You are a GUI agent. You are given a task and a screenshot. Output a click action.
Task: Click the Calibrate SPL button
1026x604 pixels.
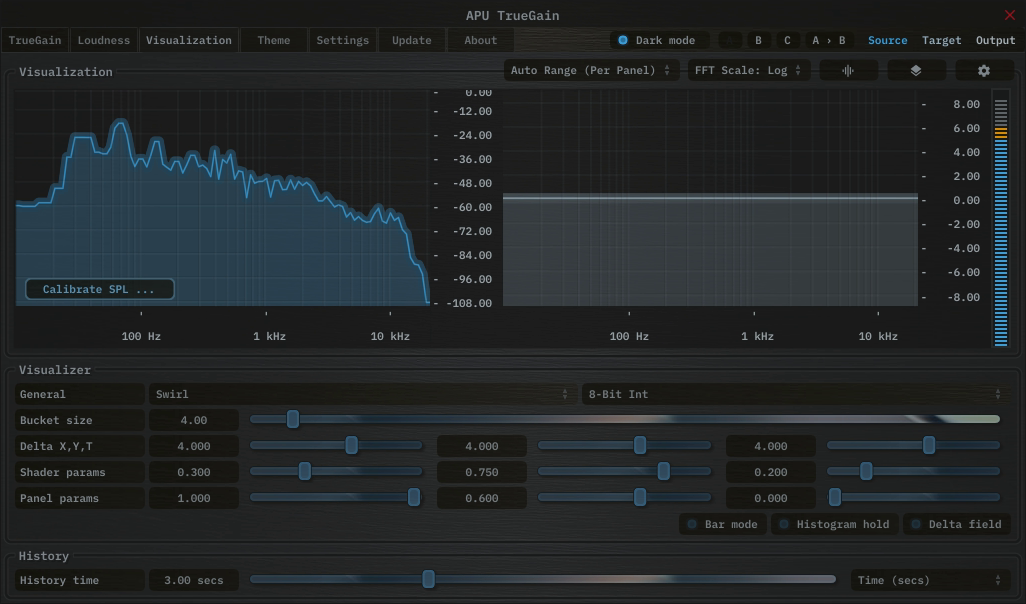99,289
